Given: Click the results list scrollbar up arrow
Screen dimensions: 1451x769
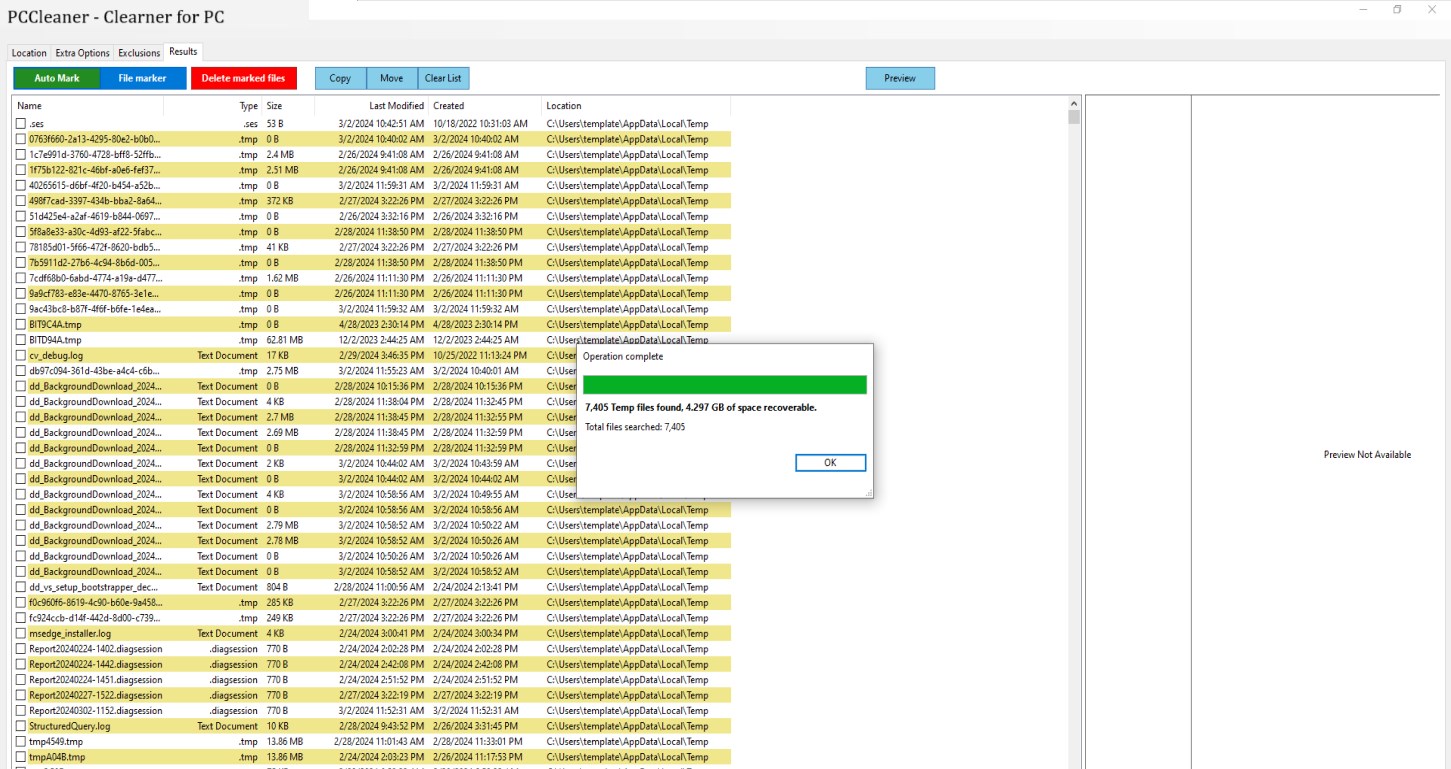Looking at the screenshot, I should 1074,103.
